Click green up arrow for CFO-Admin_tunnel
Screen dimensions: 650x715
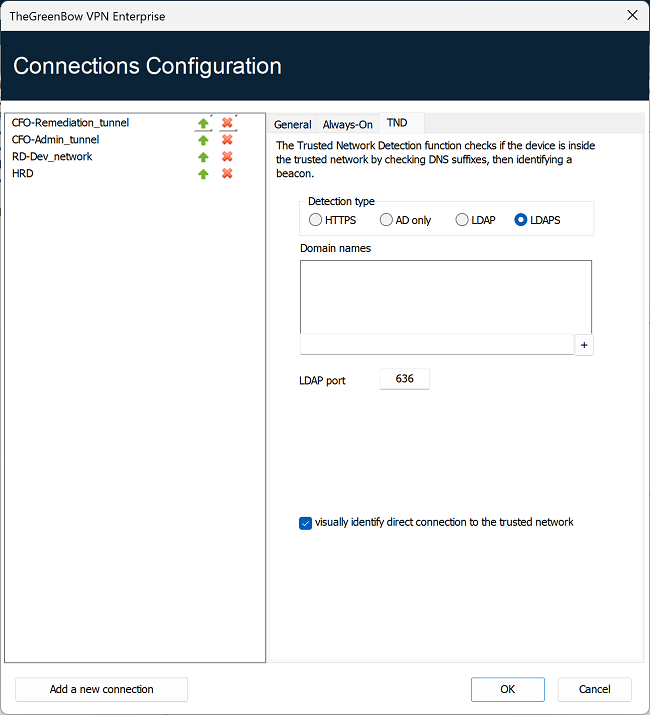click(x=203, y=140)
